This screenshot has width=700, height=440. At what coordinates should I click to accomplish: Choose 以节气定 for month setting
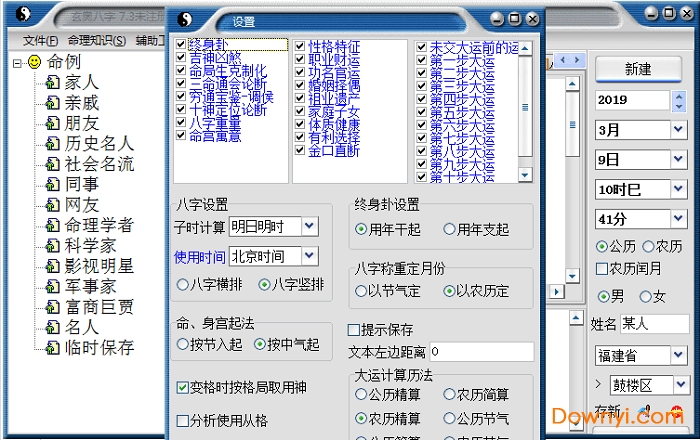361,291
